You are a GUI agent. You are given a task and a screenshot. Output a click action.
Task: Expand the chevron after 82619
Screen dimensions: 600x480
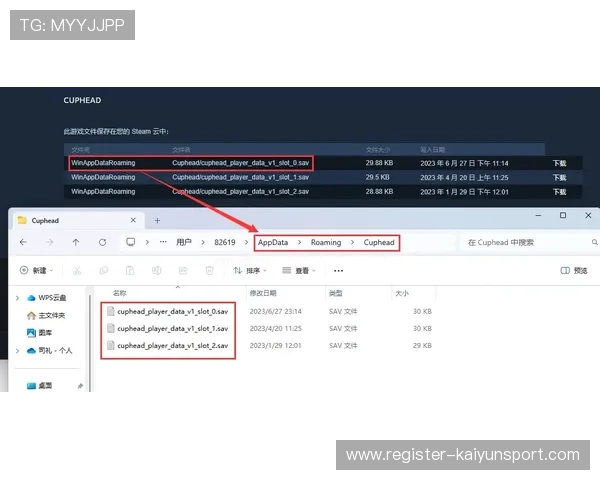[246, 242]
